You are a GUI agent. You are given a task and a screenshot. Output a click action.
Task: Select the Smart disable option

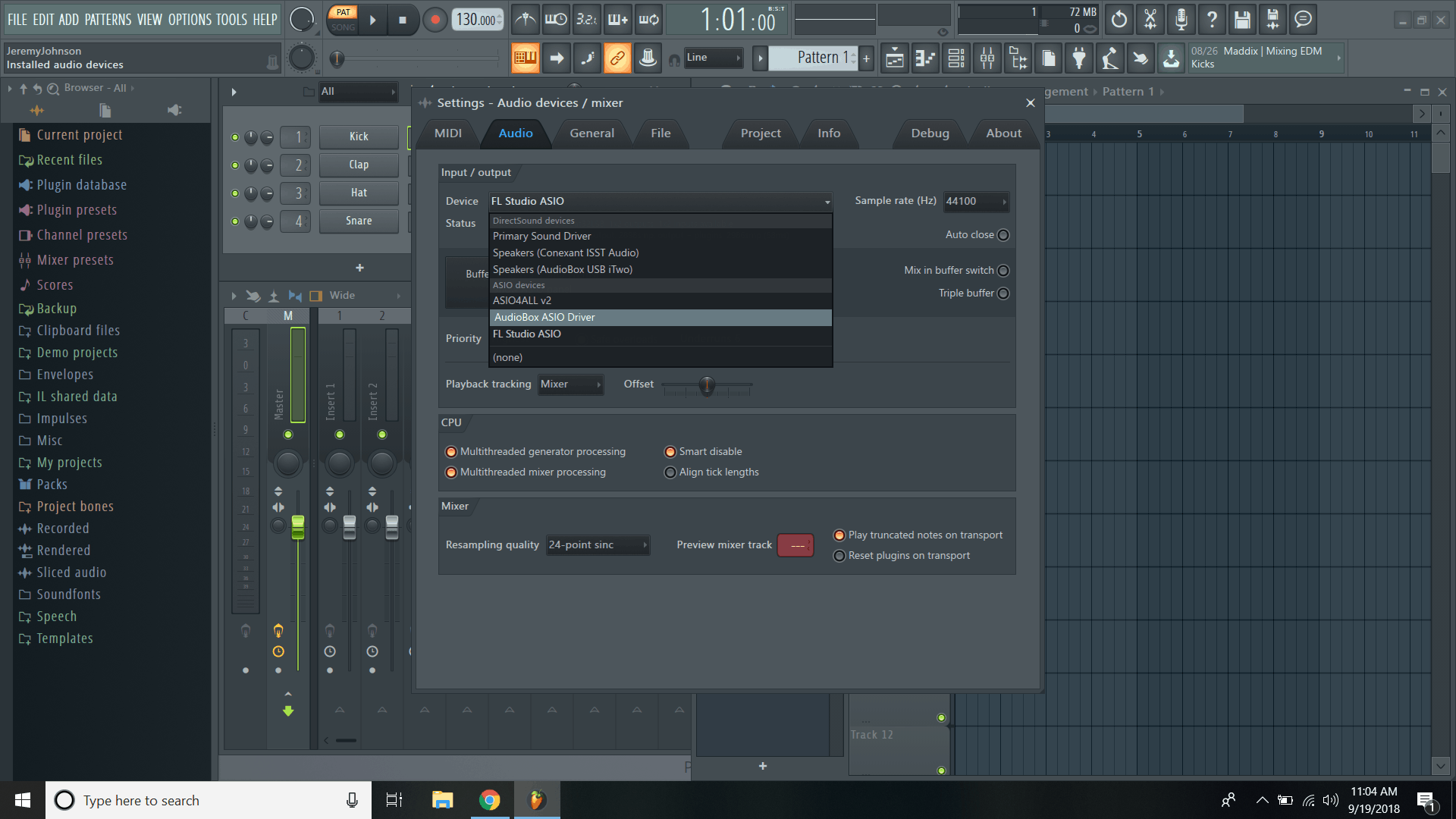[x=670, y=451]
